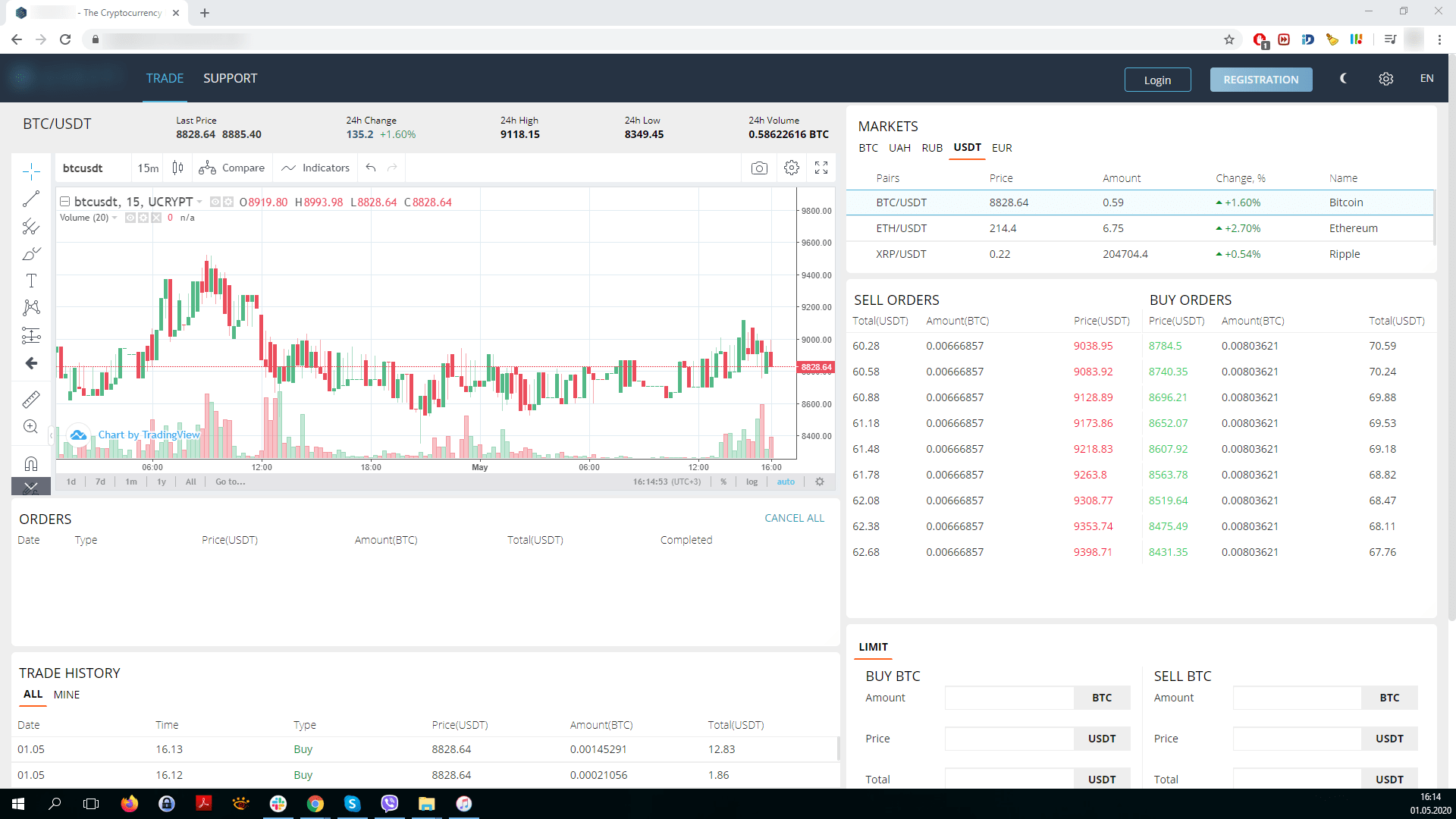This screenshot has height=819, width=1456.
Task: Open Volume indicator format settings
Action: point(143,218)
